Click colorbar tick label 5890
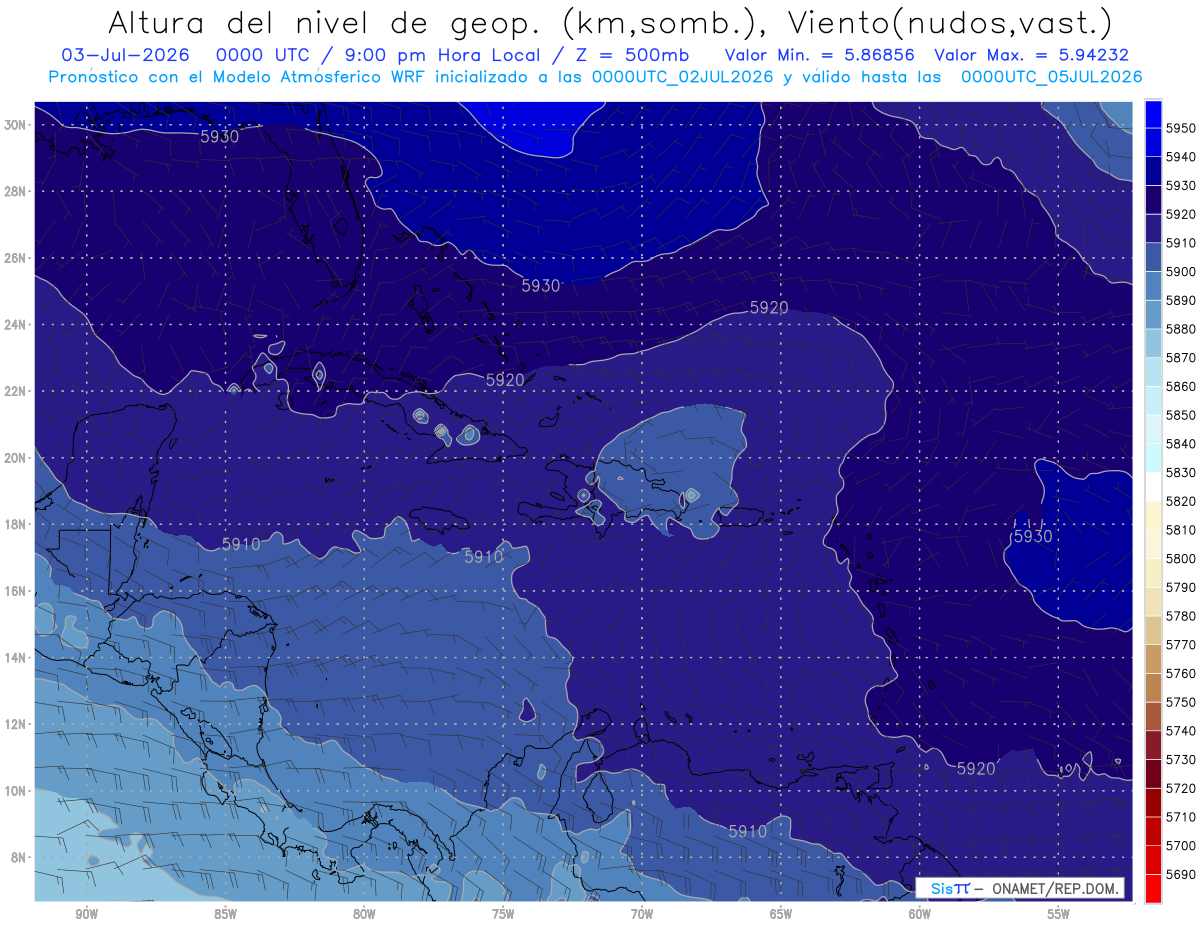Viewport: 1200px width, 927px height. (x=1180, y=300)
